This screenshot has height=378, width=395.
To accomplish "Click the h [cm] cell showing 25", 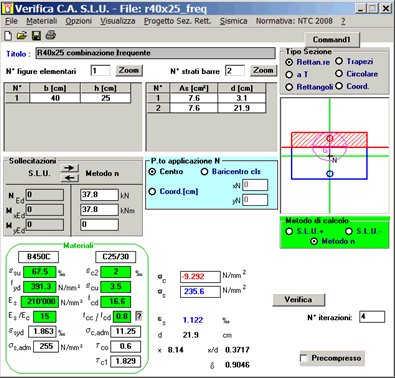I will [x=106, y=98].
